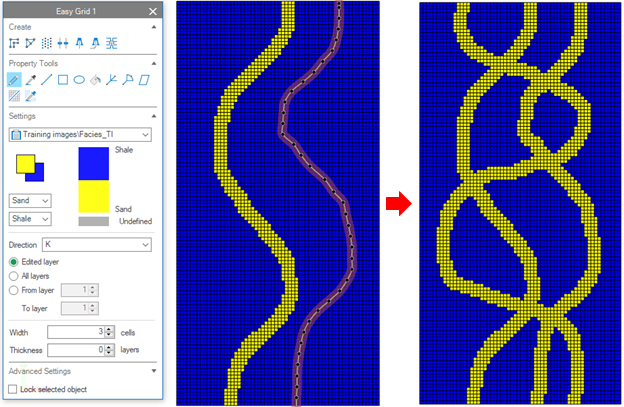Activate the paint bucket fill tool
This screenshot has width=624, height=407.
click(94, 79)
